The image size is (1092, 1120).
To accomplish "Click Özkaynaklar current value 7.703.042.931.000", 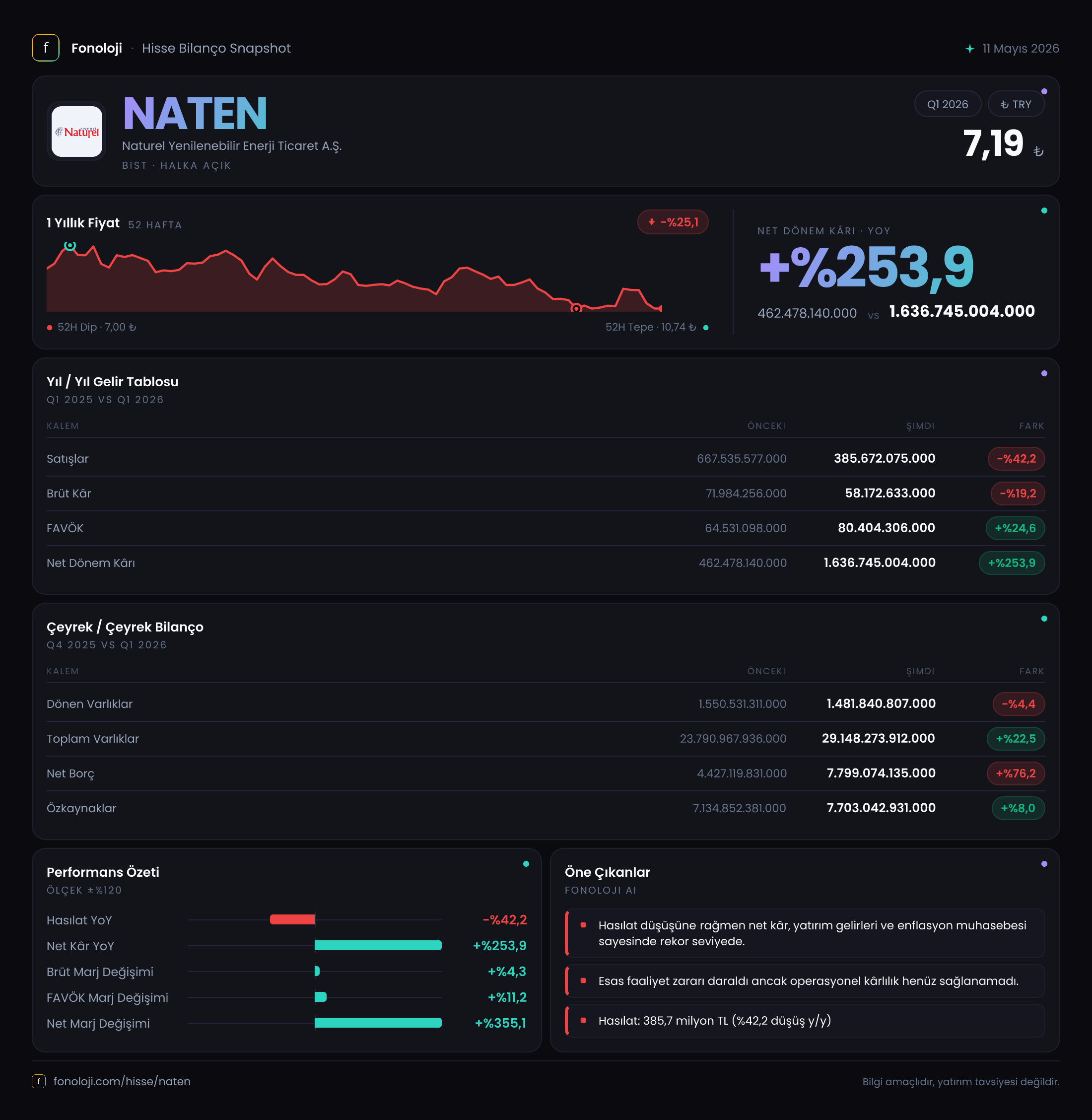I will click(x=881, y=808).
